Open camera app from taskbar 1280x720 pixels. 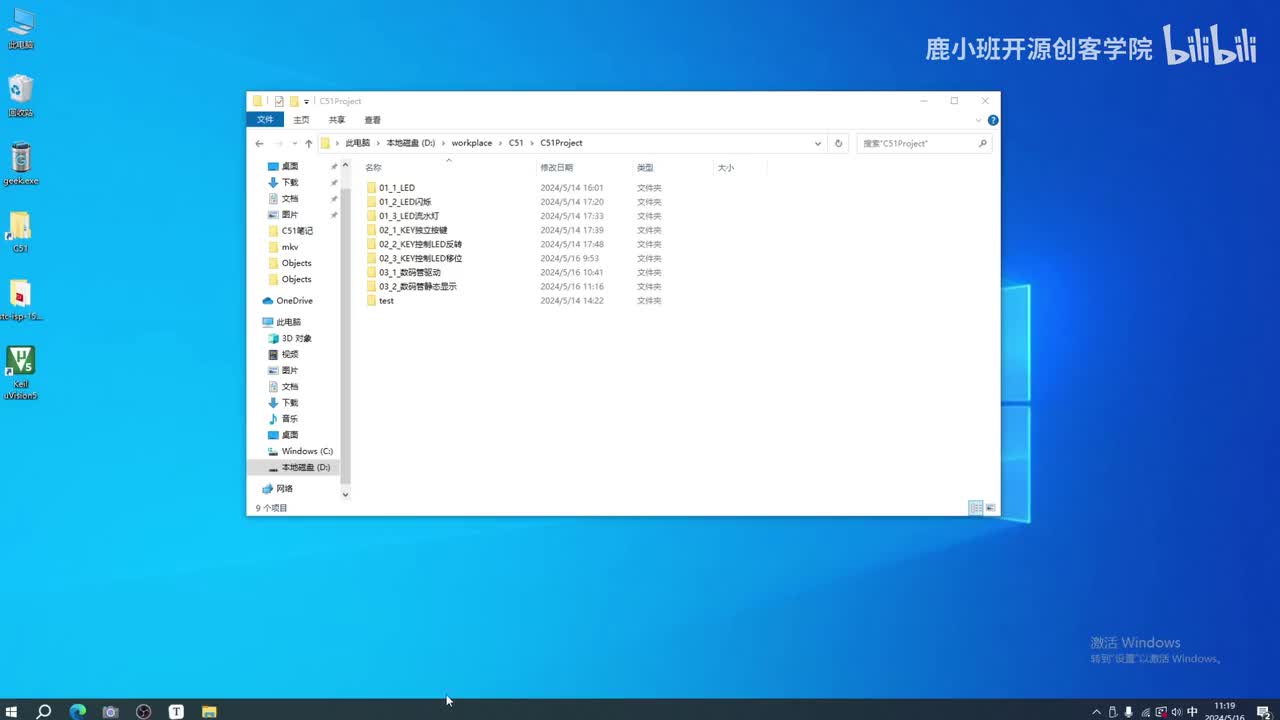click(x=111, y=711)
